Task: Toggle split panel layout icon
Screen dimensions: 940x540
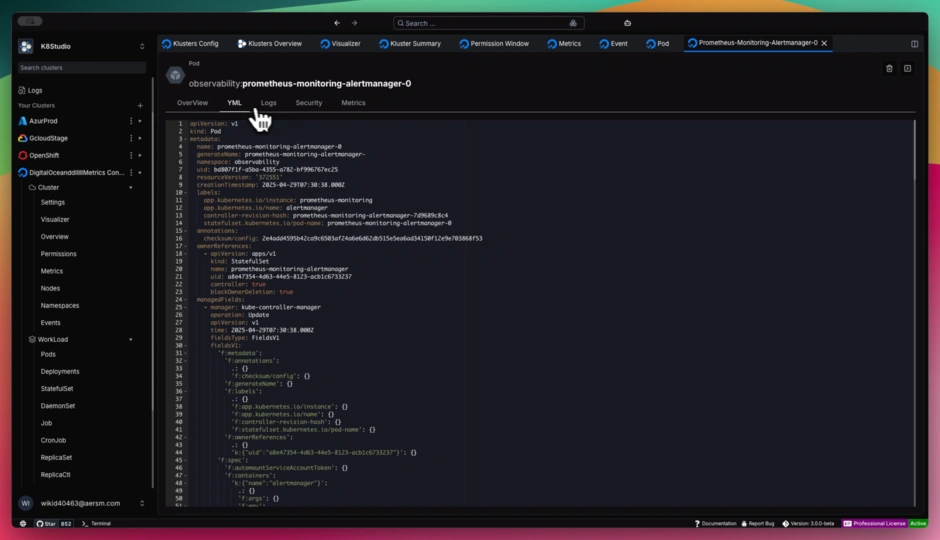Action: 915,44
